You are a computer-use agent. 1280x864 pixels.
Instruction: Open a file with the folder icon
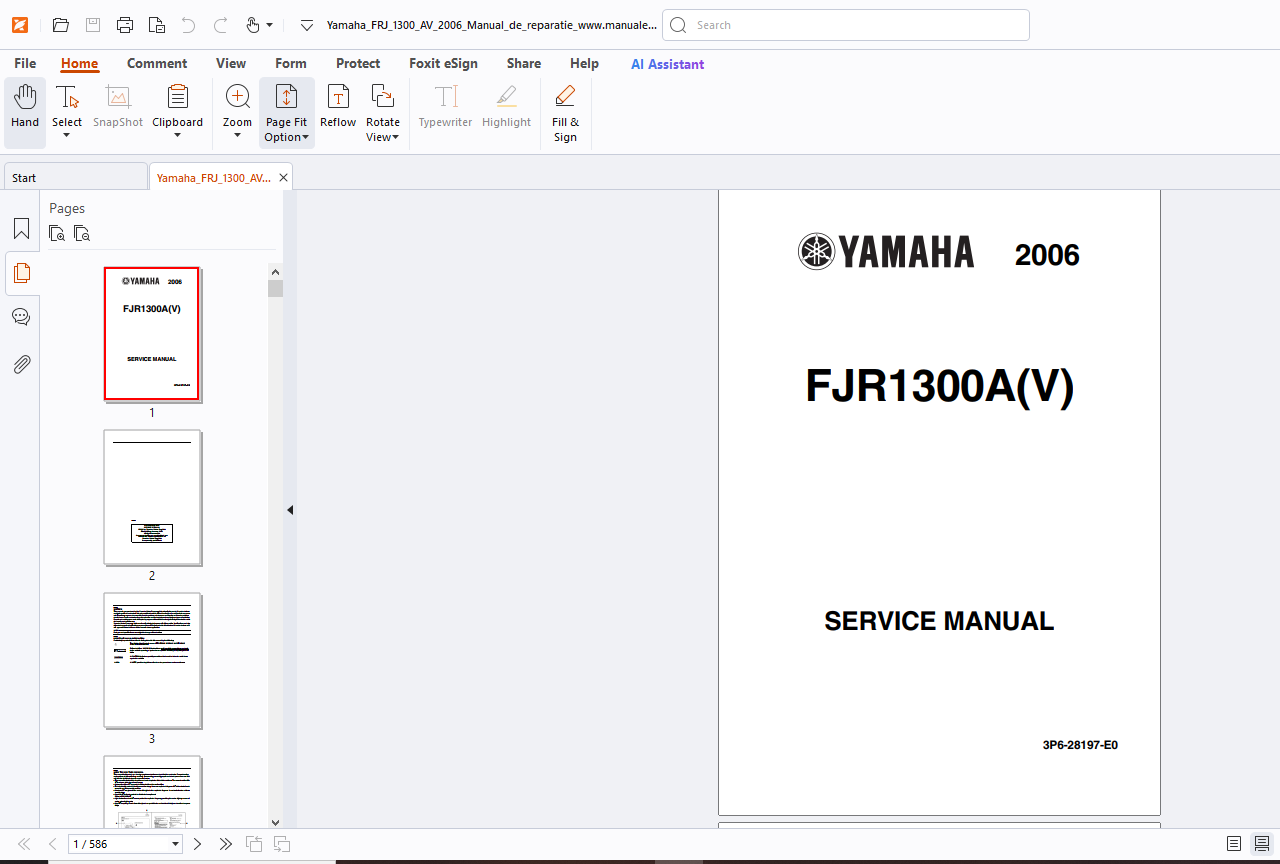click(x=61, y=25)
